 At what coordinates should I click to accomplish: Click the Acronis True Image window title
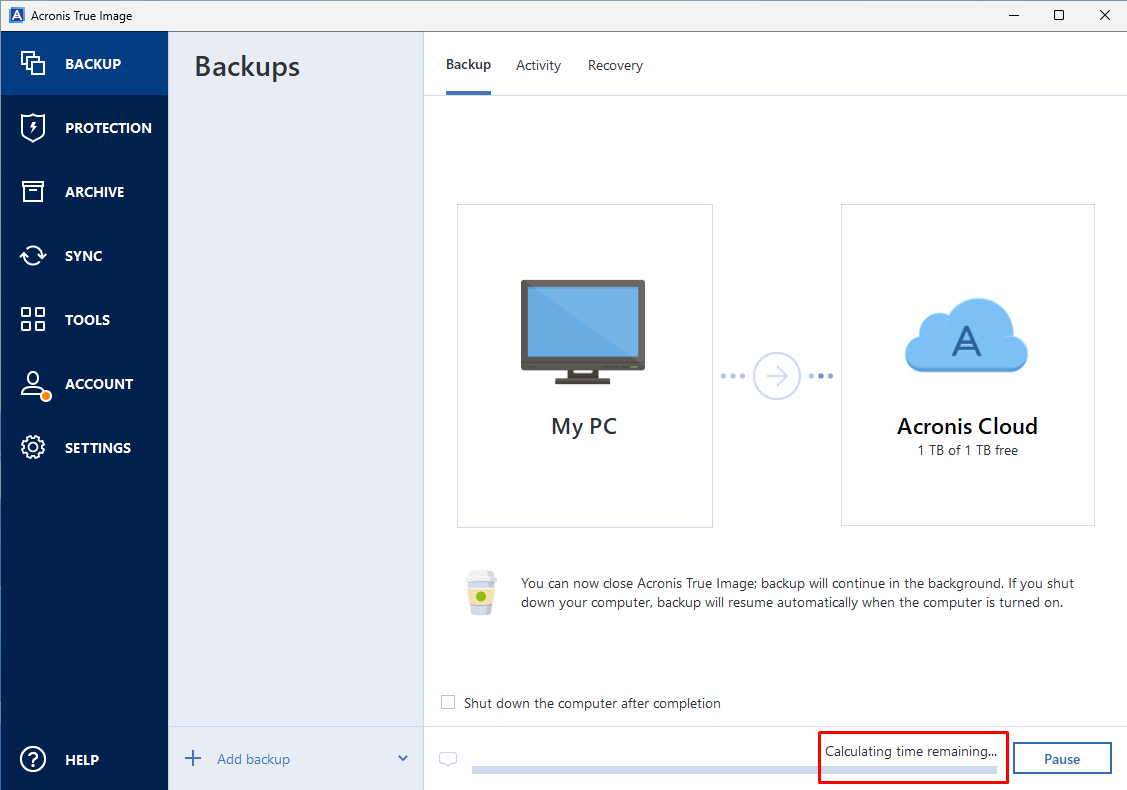coord(81,16)
